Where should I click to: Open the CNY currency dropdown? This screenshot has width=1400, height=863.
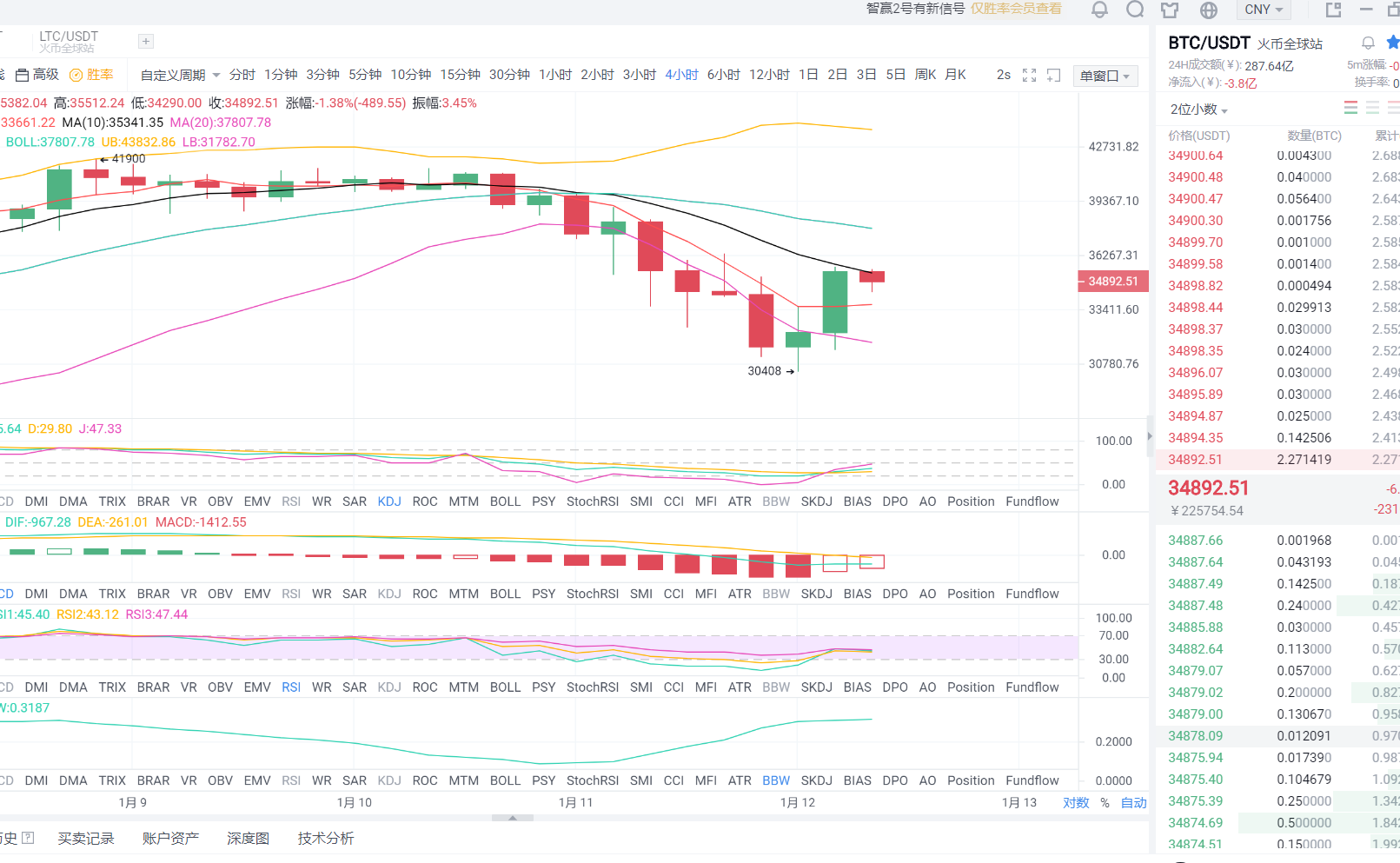[x=1263, y=10]
